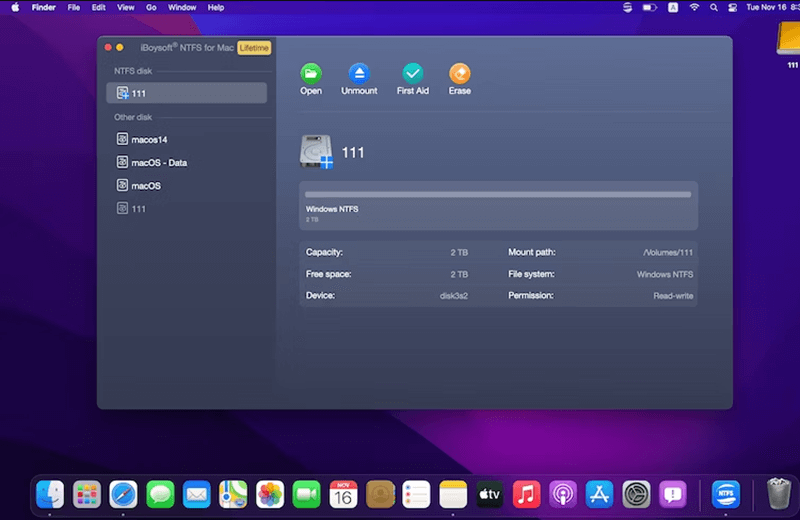Open the Window menu
Screen dimensions: 800x520
(x=182, y=7)
